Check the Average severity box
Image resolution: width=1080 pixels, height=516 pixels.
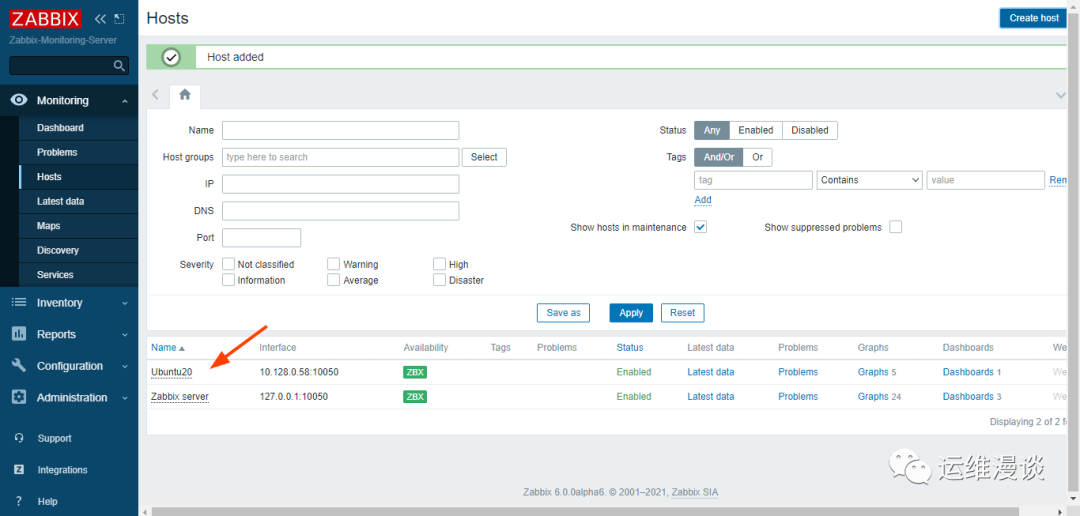[x=333, y=280]
